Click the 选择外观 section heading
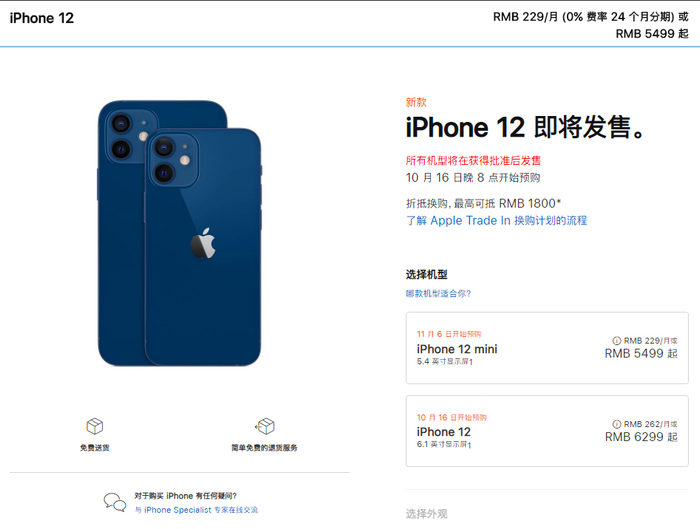Viewport: 700px width, 529px height. 426,514
